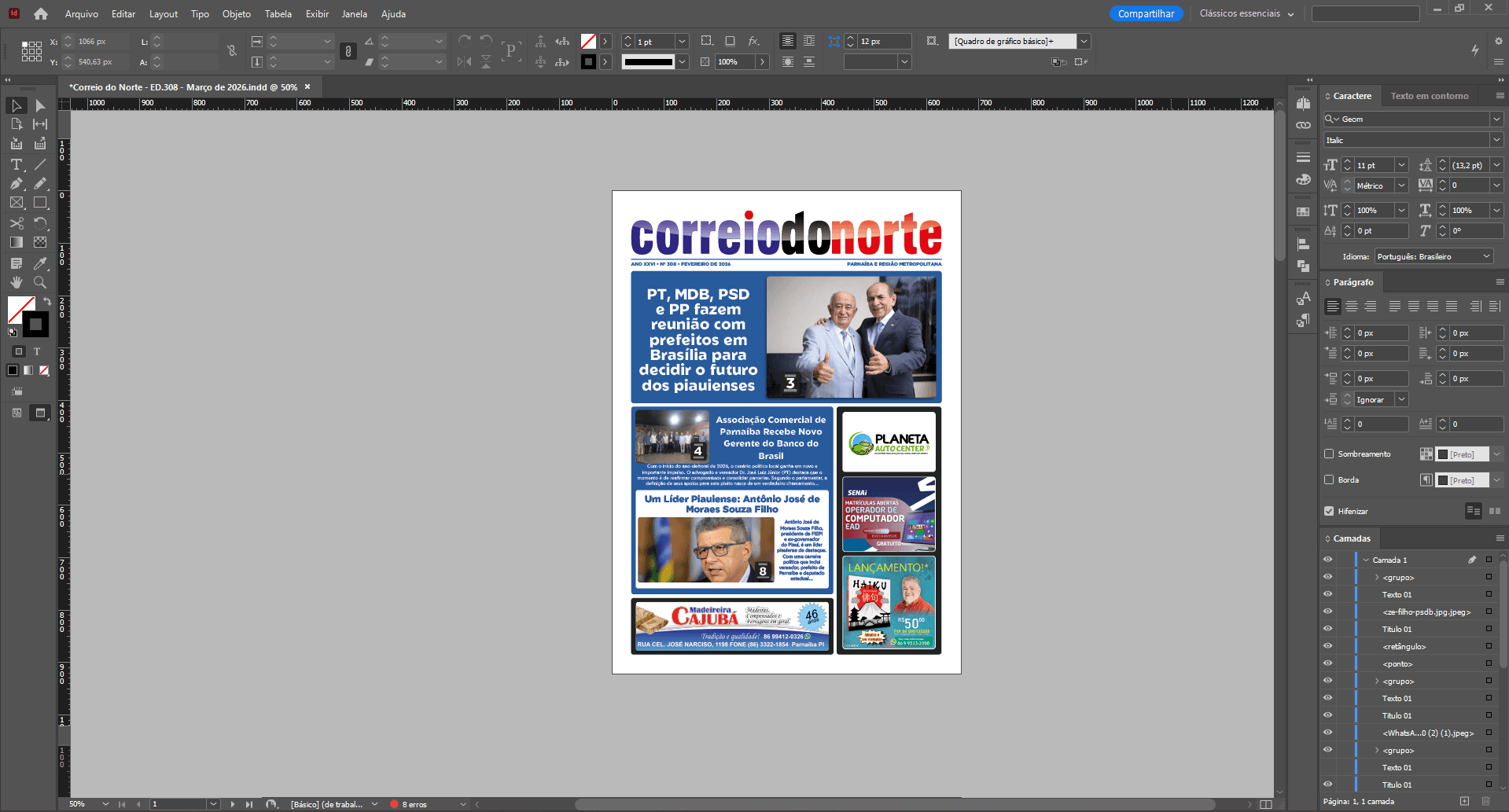Open the Color palette panel icon
This screenshot has height=812, width=1509.
(x=1303, y=179)
